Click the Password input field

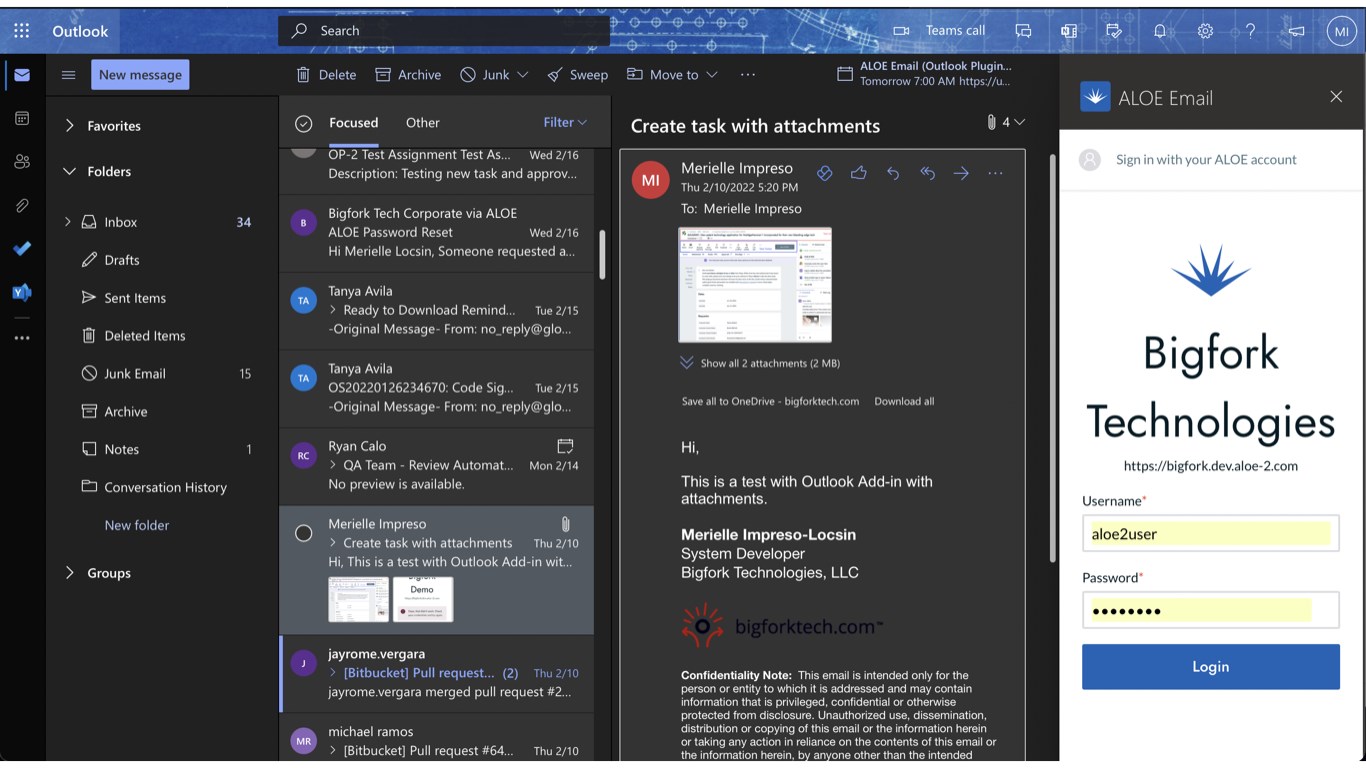tap(1210, 611)
